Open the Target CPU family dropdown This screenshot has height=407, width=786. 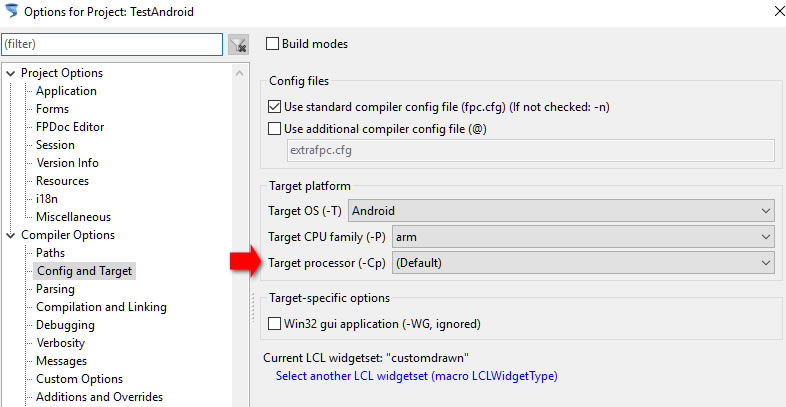pos(583,237)
